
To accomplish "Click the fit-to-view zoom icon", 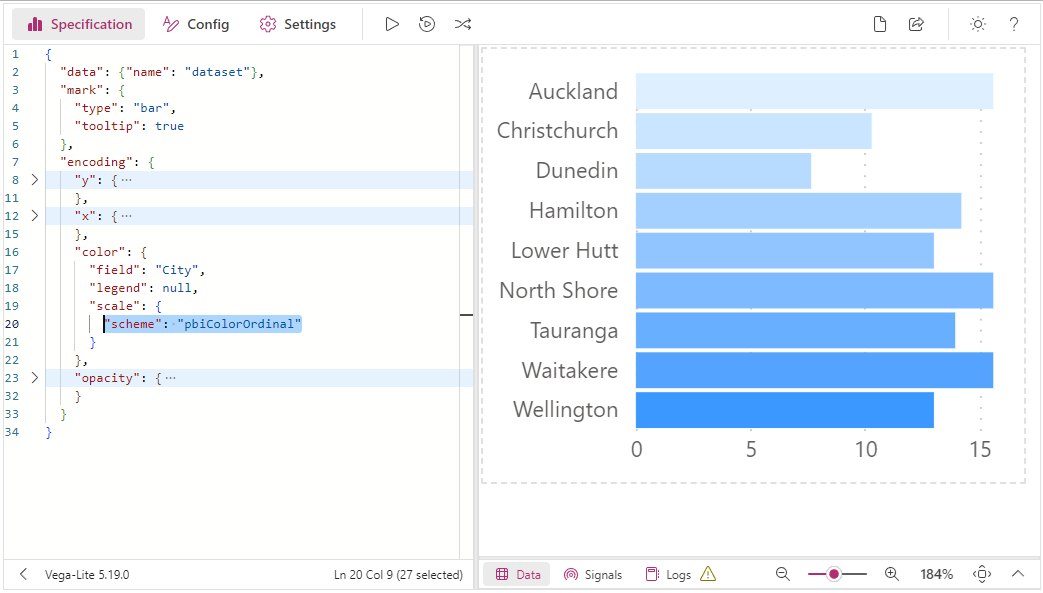I will (982, 574).
